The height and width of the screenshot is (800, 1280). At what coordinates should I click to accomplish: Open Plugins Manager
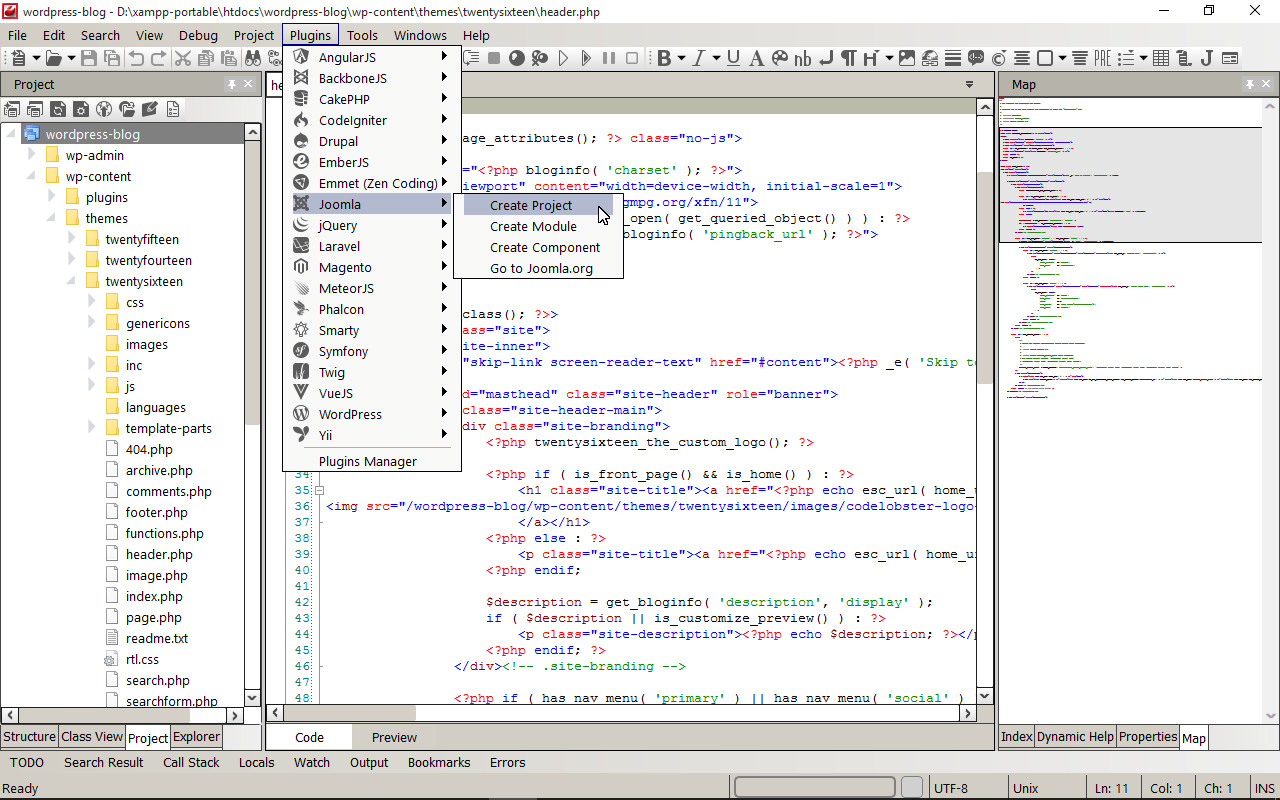[x=367, y=461]
